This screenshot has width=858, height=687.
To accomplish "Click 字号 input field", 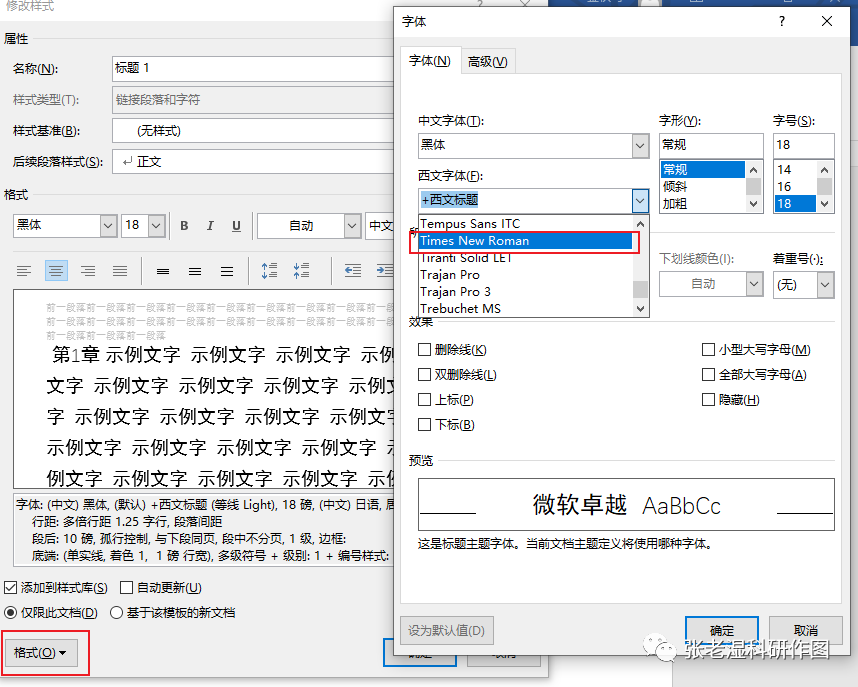I will click(803, 145).
